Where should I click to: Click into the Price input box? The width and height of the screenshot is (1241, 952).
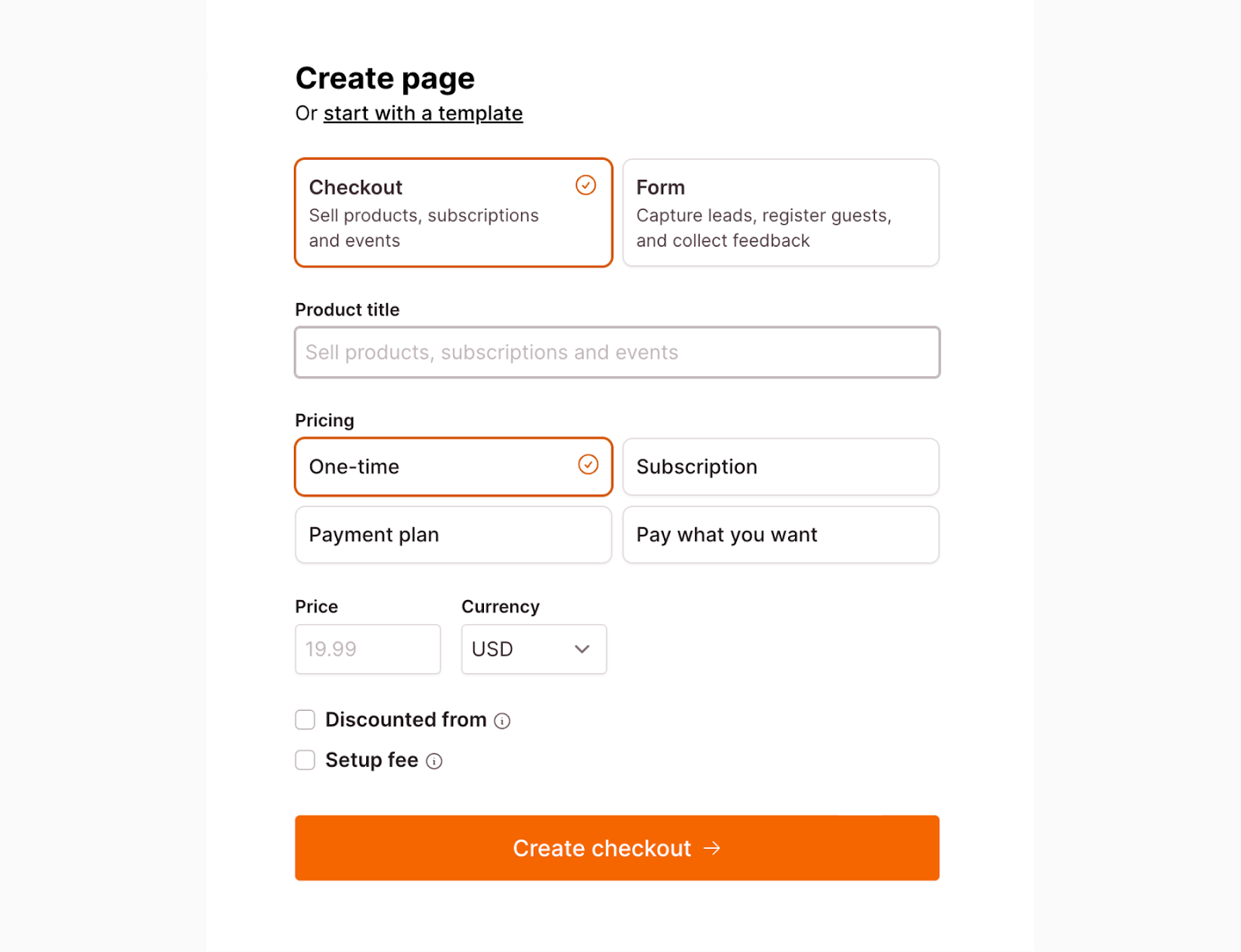click(368, 649)
